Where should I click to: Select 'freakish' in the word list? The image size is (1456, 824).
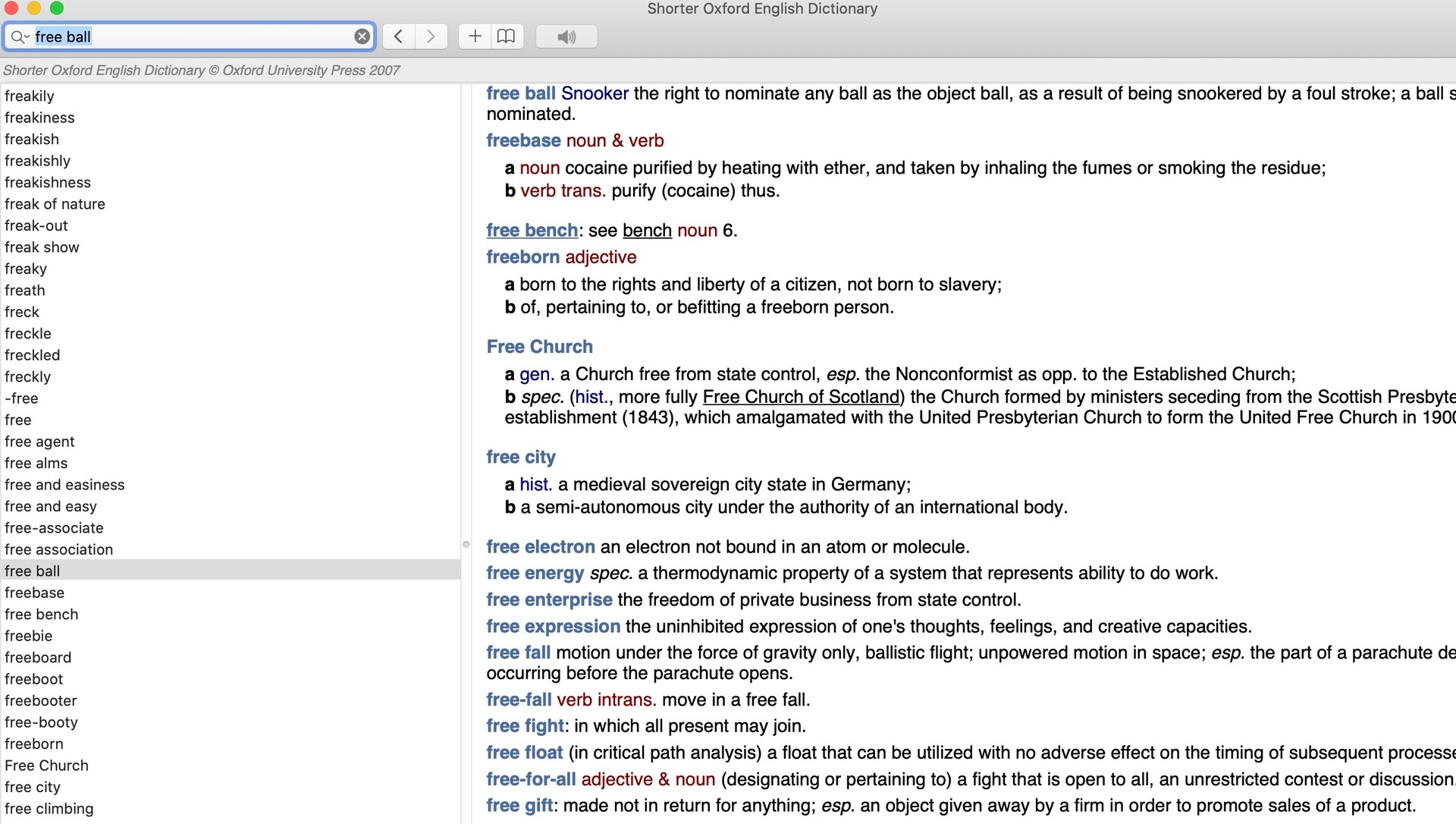(x=231, y=139)
